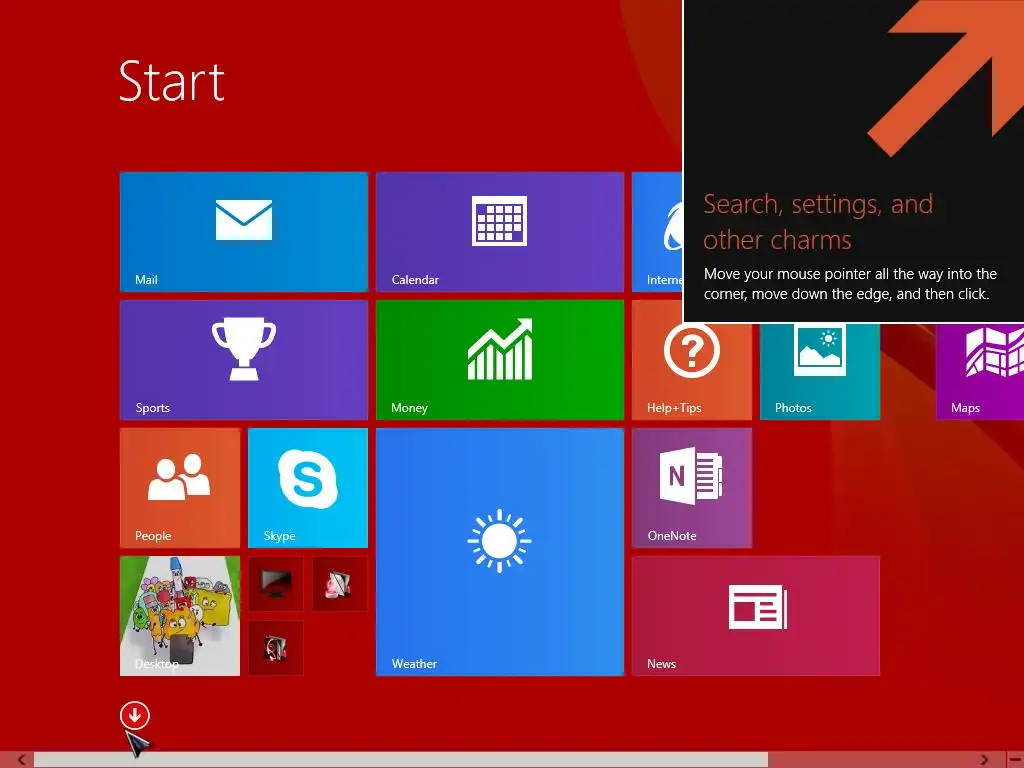Open the Sports tile
The height and width of the screenshot is (768, 1024).
point(244,360)
